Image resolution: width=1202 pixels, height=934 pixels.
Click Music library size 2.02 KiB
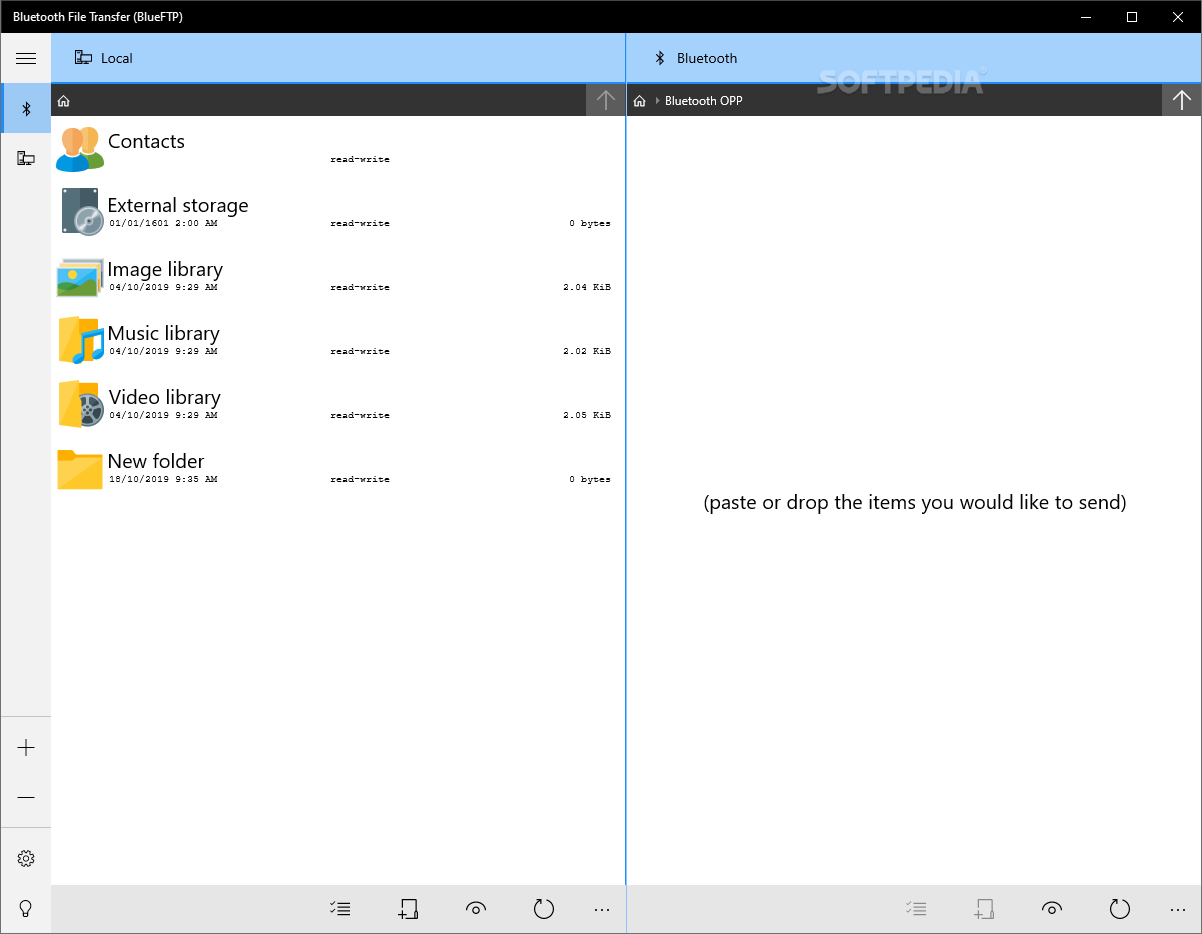click(x=587, y=351)
